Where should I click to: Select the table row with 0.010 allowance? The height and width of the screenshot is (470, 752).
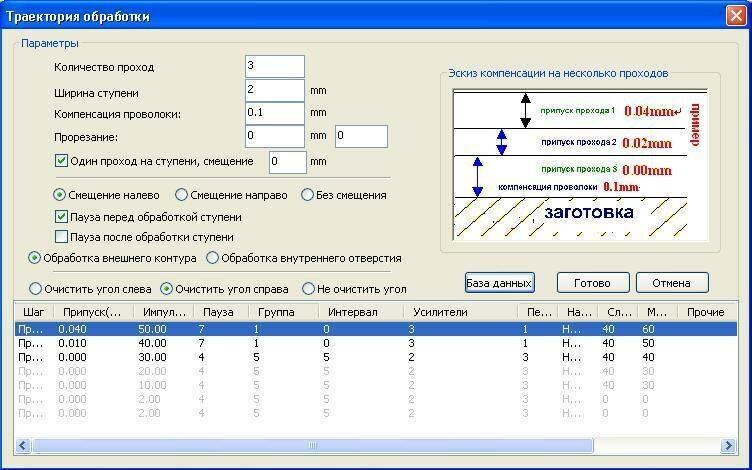[300, 343]
